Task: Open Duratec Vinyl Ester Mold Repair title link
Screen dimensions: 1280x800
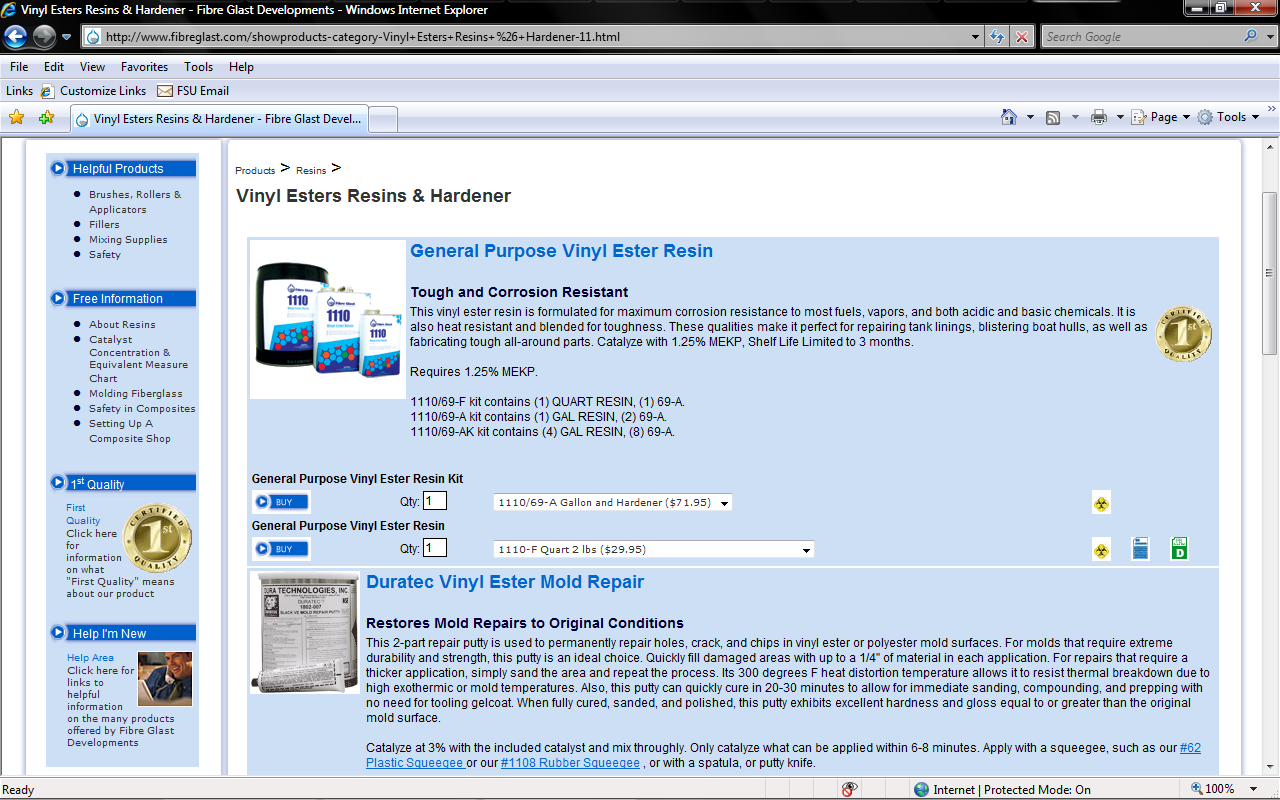Action: [505, 582]
